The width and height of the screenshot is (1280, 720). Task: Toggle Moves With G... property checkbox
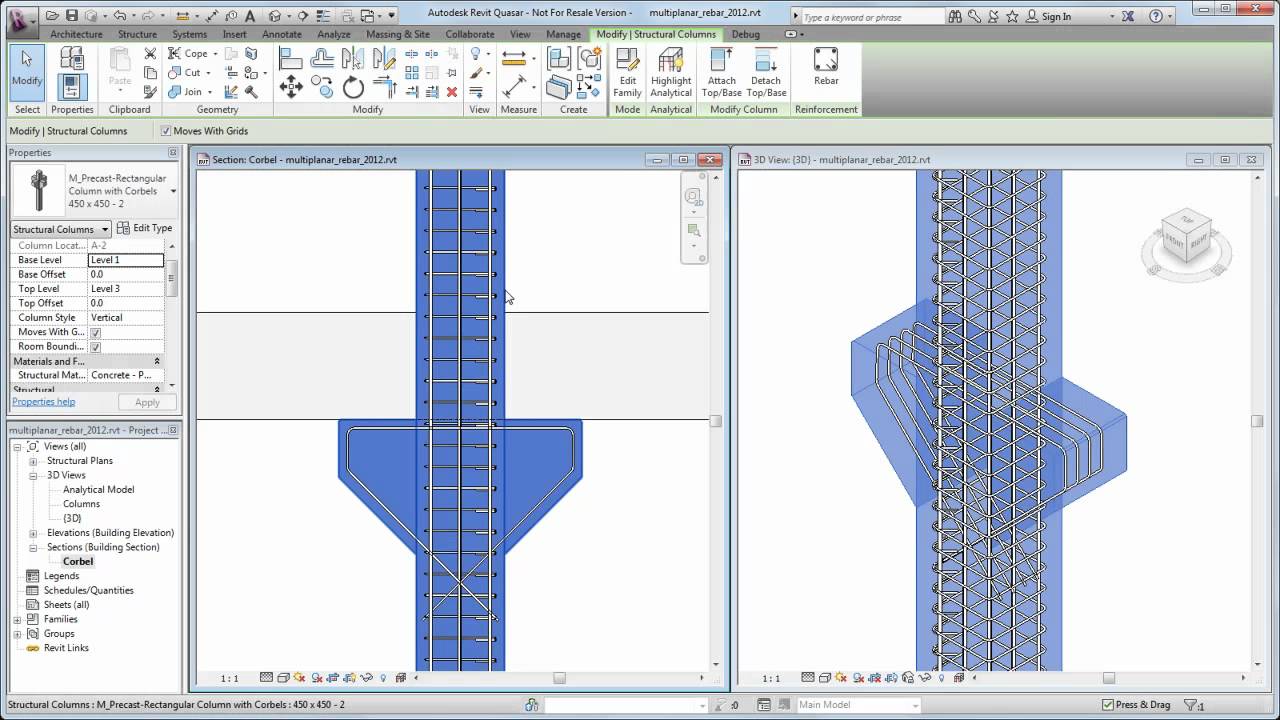pyautogui.click(x=96, y=332)
